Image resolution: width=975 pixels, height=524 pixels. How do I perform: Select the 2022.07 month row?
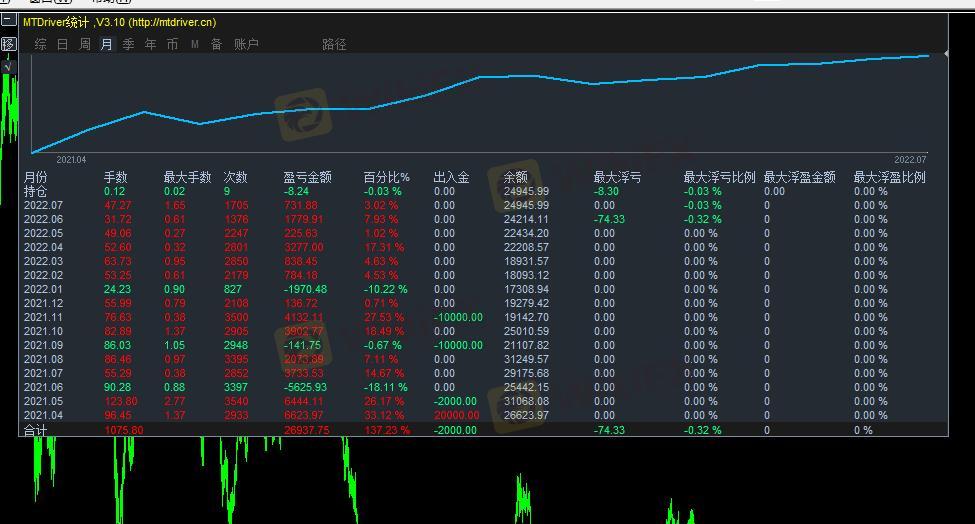tap(43, 205)
